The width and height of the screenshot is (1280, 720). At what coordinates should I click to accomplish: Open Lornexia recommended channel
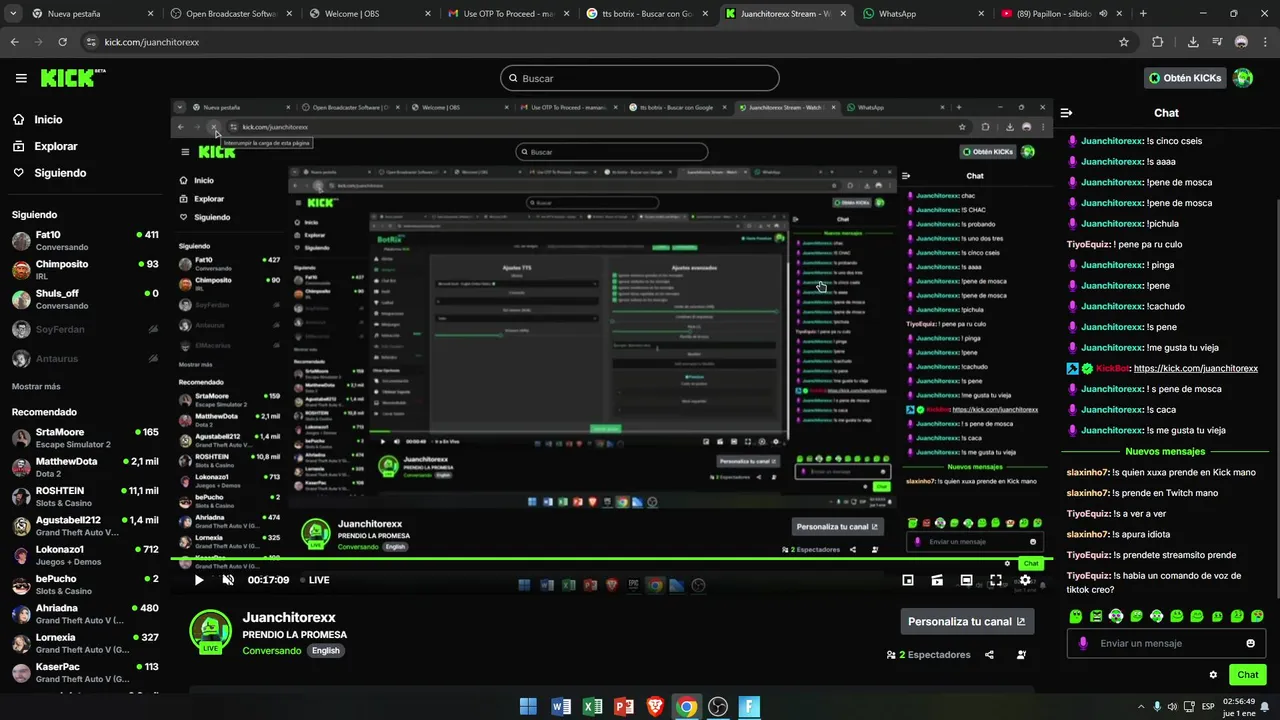(85, 643)
